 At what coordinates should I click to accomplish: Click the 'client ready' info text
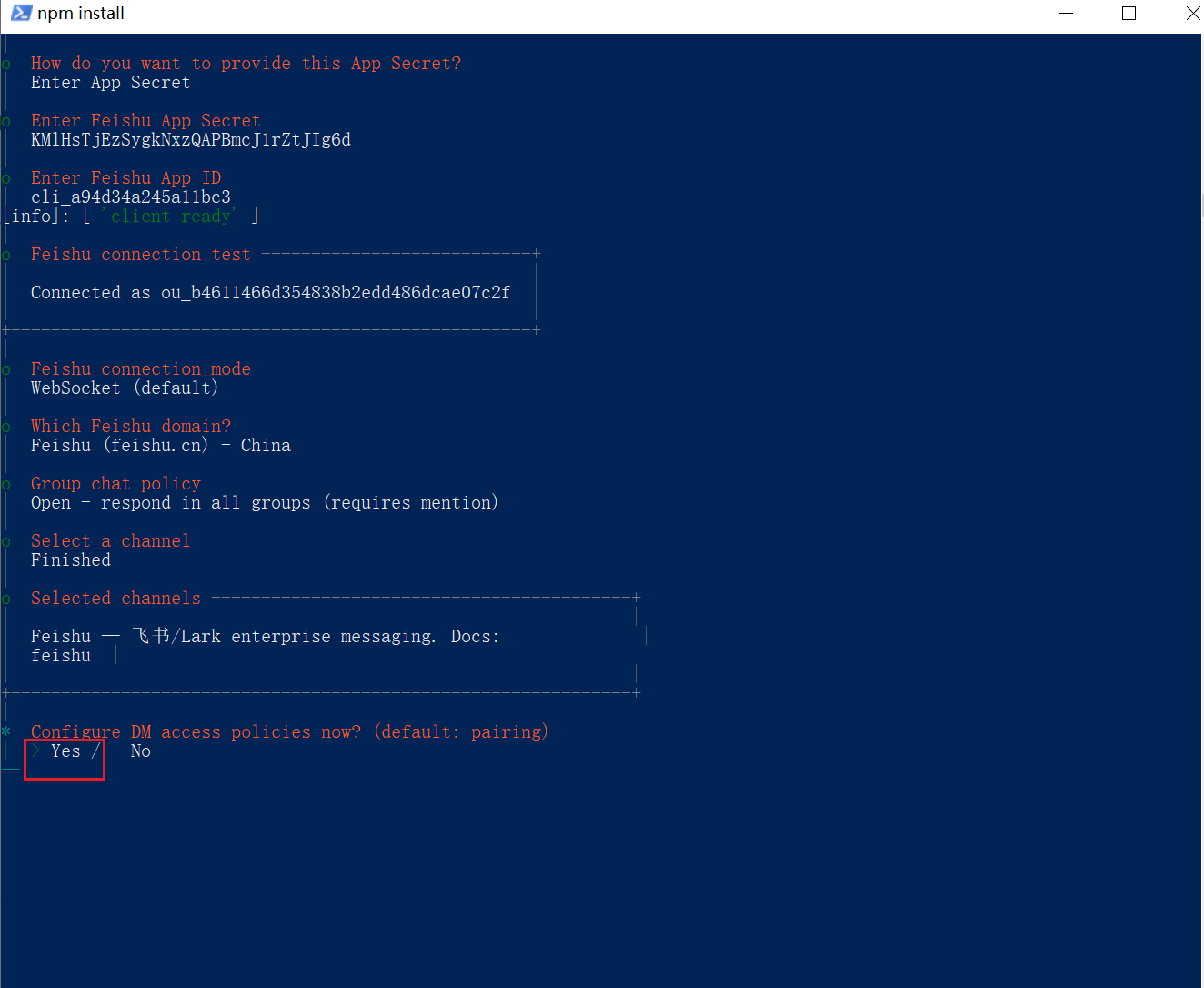(169, 217)
